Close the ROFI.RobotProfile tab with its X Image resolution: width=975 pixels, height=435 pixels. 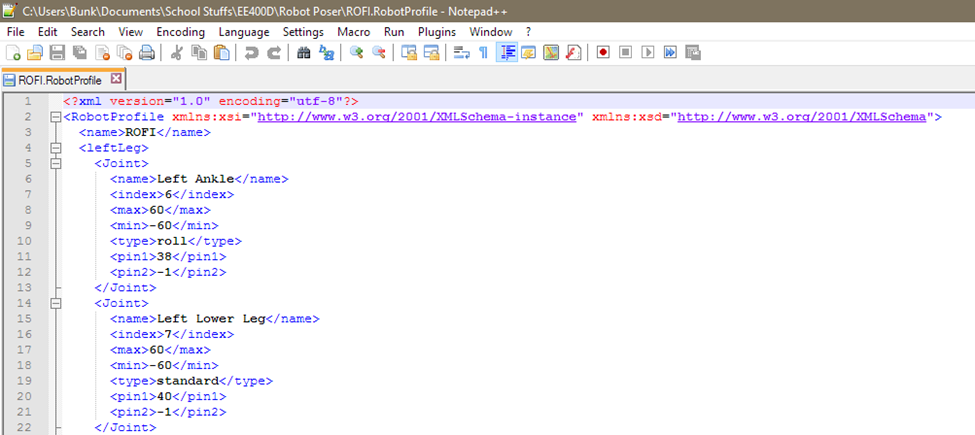(x=115, y=79)
